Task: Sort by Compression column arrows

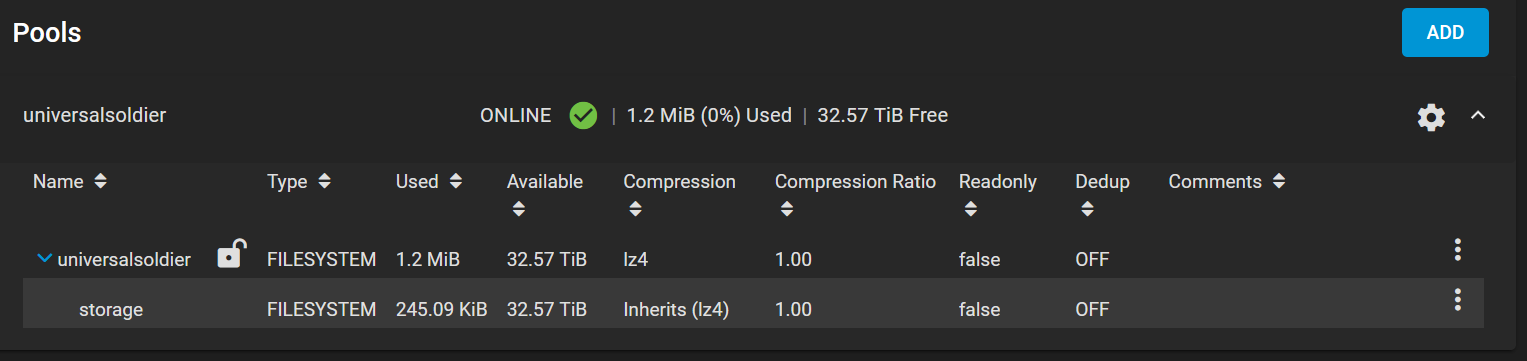Action: click(x=634, y=209)
